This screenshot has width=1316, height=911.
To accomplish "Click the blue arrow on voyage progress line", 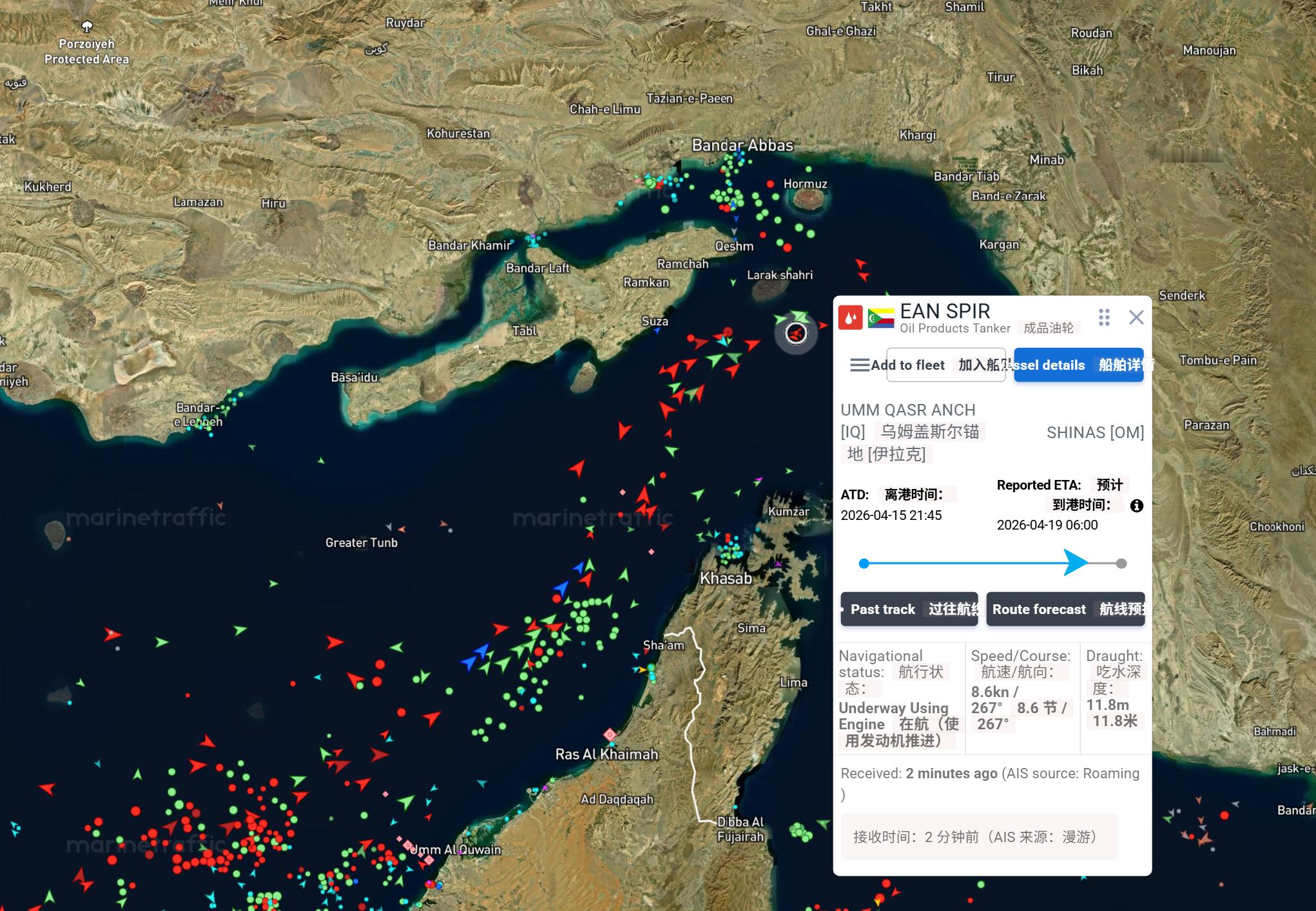I will 1075,562.
